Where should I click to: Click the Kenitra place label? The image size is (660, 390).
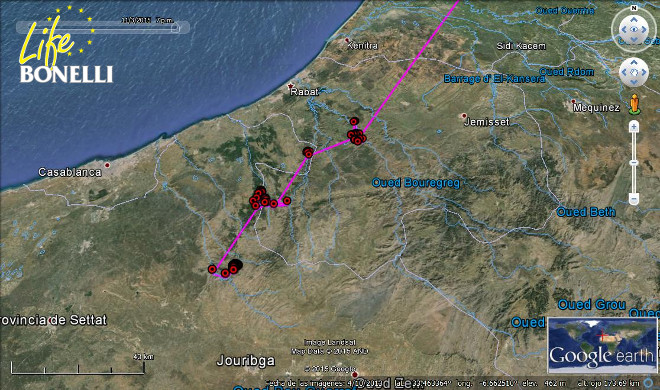click(x=362, y=45)
